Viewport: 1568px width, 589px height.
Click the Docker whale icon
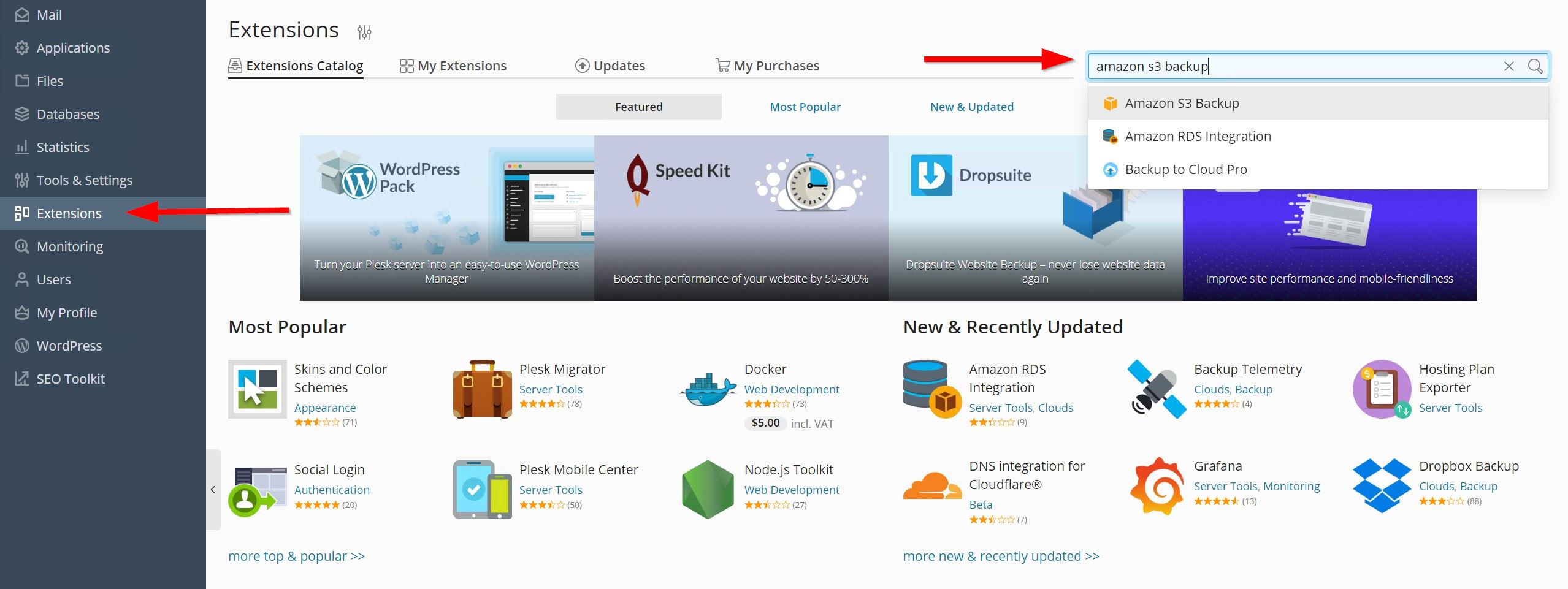pos(708,389)
